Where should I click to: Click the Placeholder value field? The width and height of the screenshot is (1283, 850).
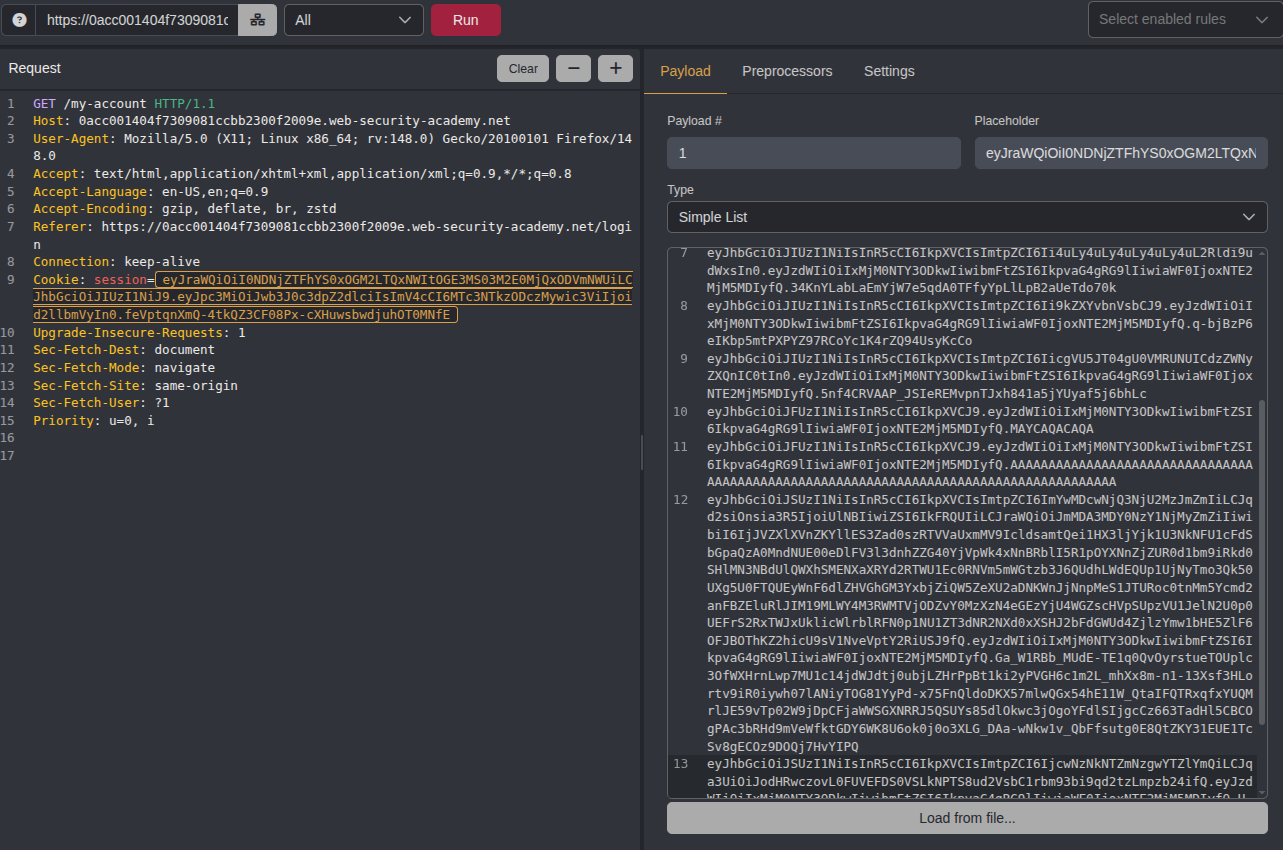[1120, 153]
